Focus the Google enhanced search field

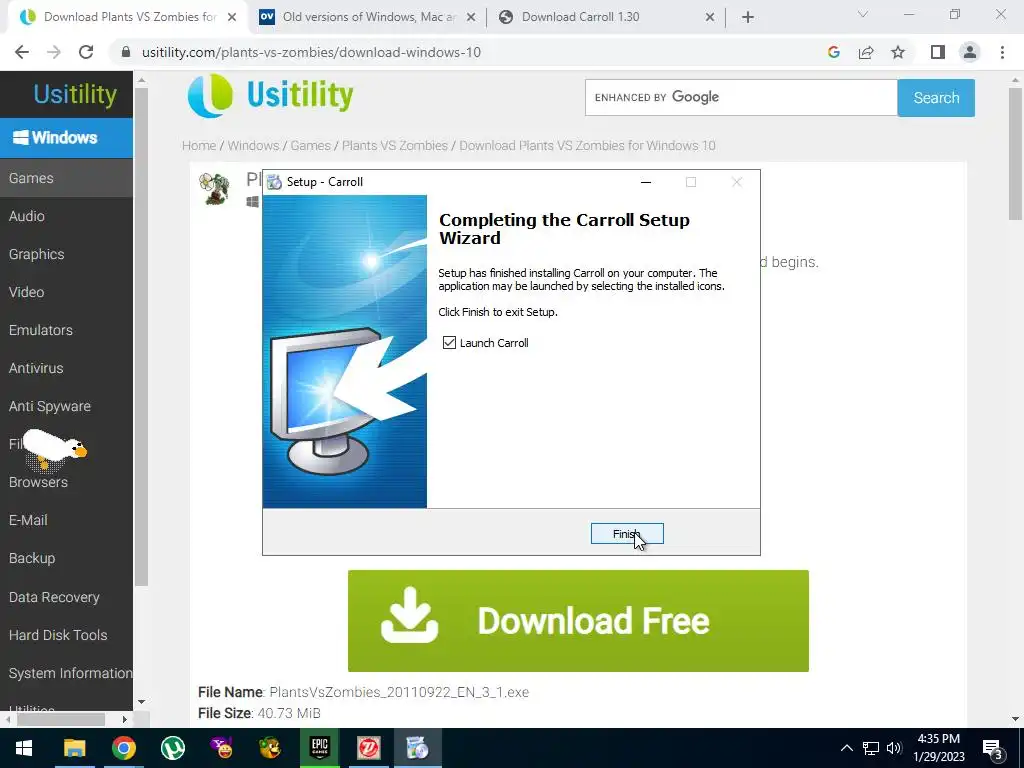point(741,98)
